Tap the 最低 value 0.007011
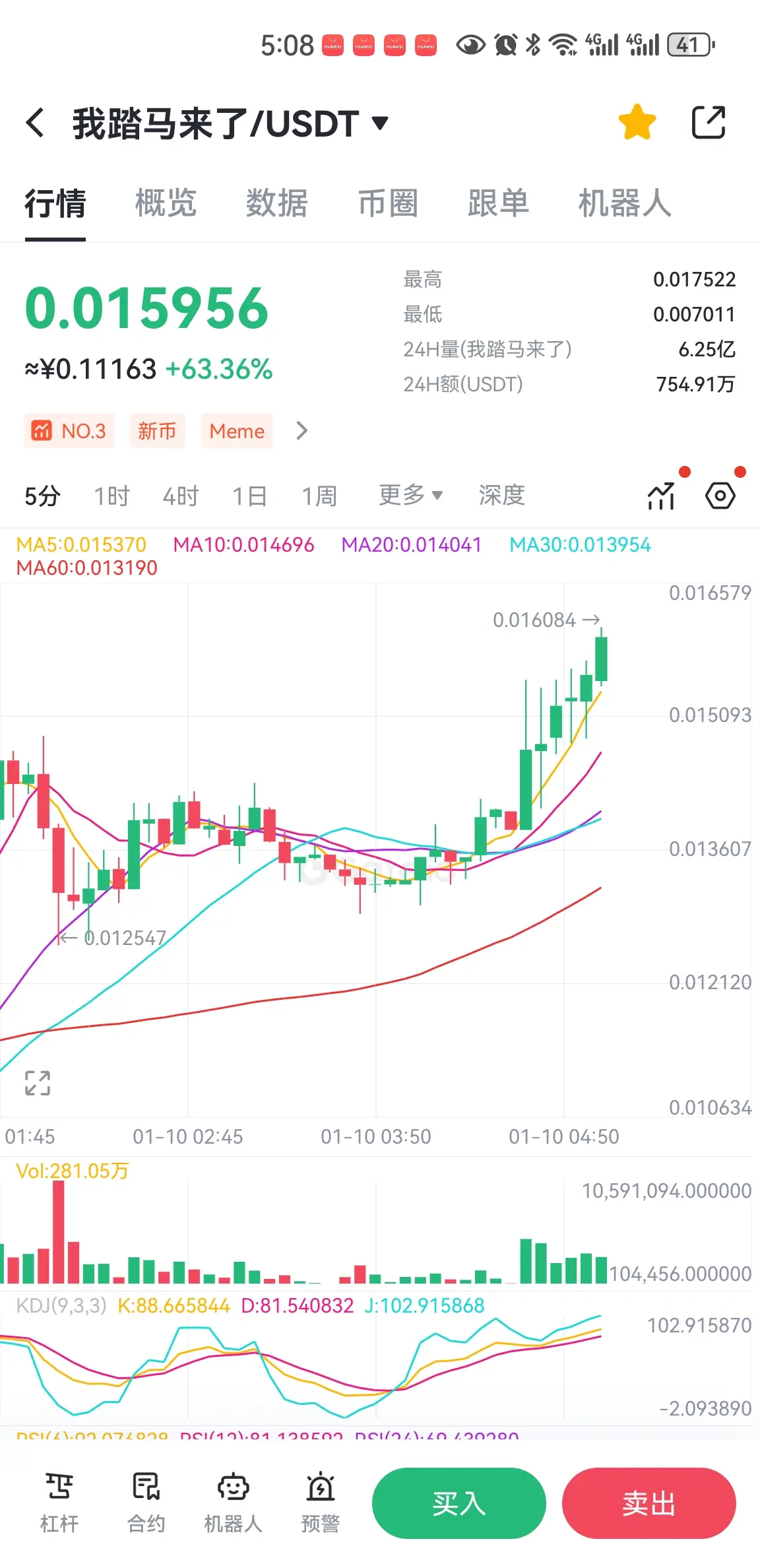The width and height of the screenshot is (760, 1568). [x=694, y=315]
